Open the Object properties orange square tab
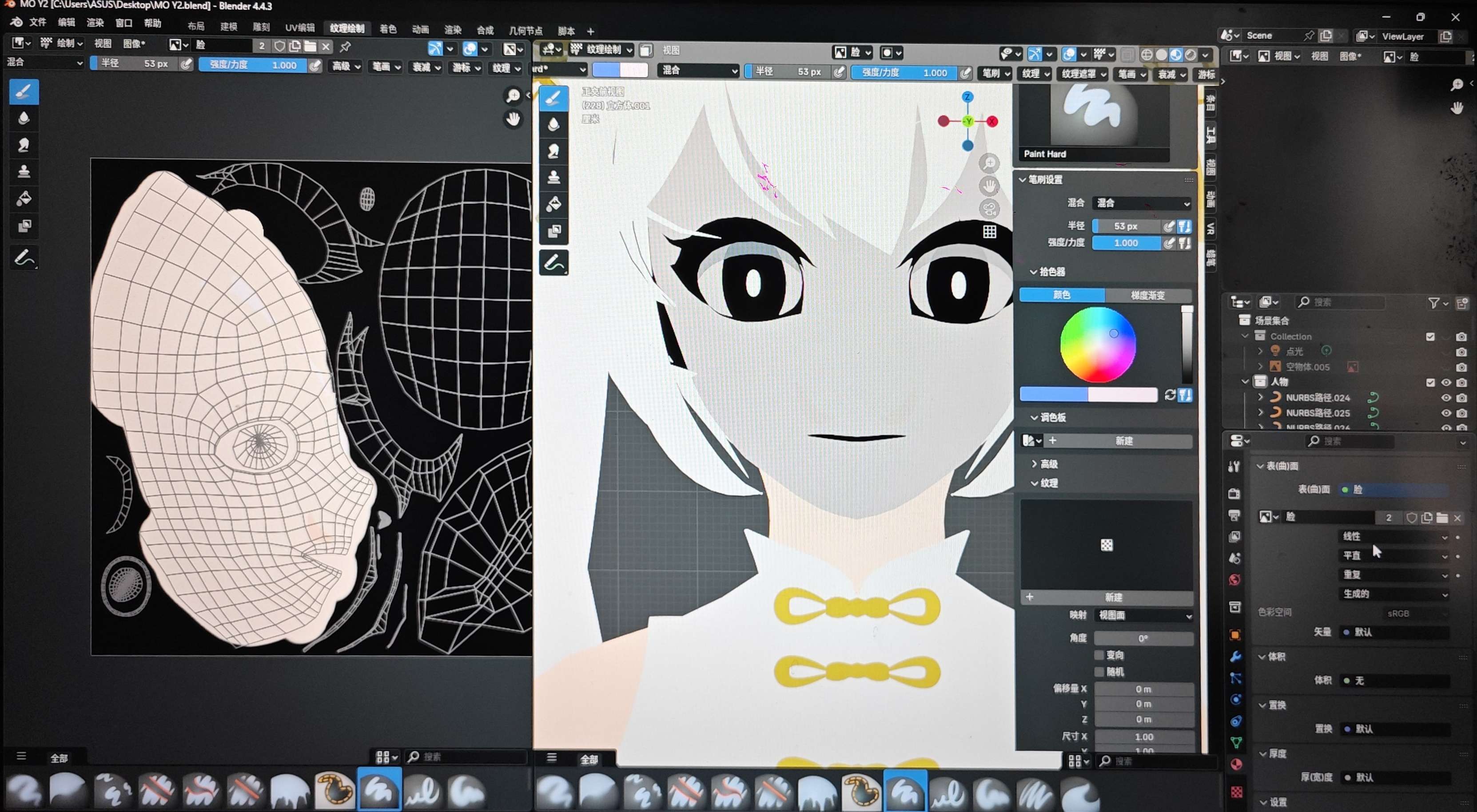The width and height of the screenshot is (1477, 812). click(x=1235, y=635)
